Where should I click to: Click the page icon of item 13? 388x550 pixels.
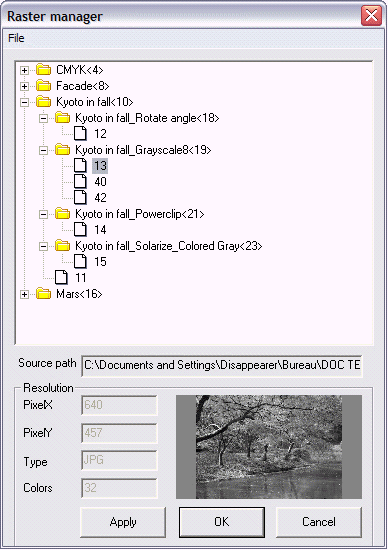(x=80, y=165)
